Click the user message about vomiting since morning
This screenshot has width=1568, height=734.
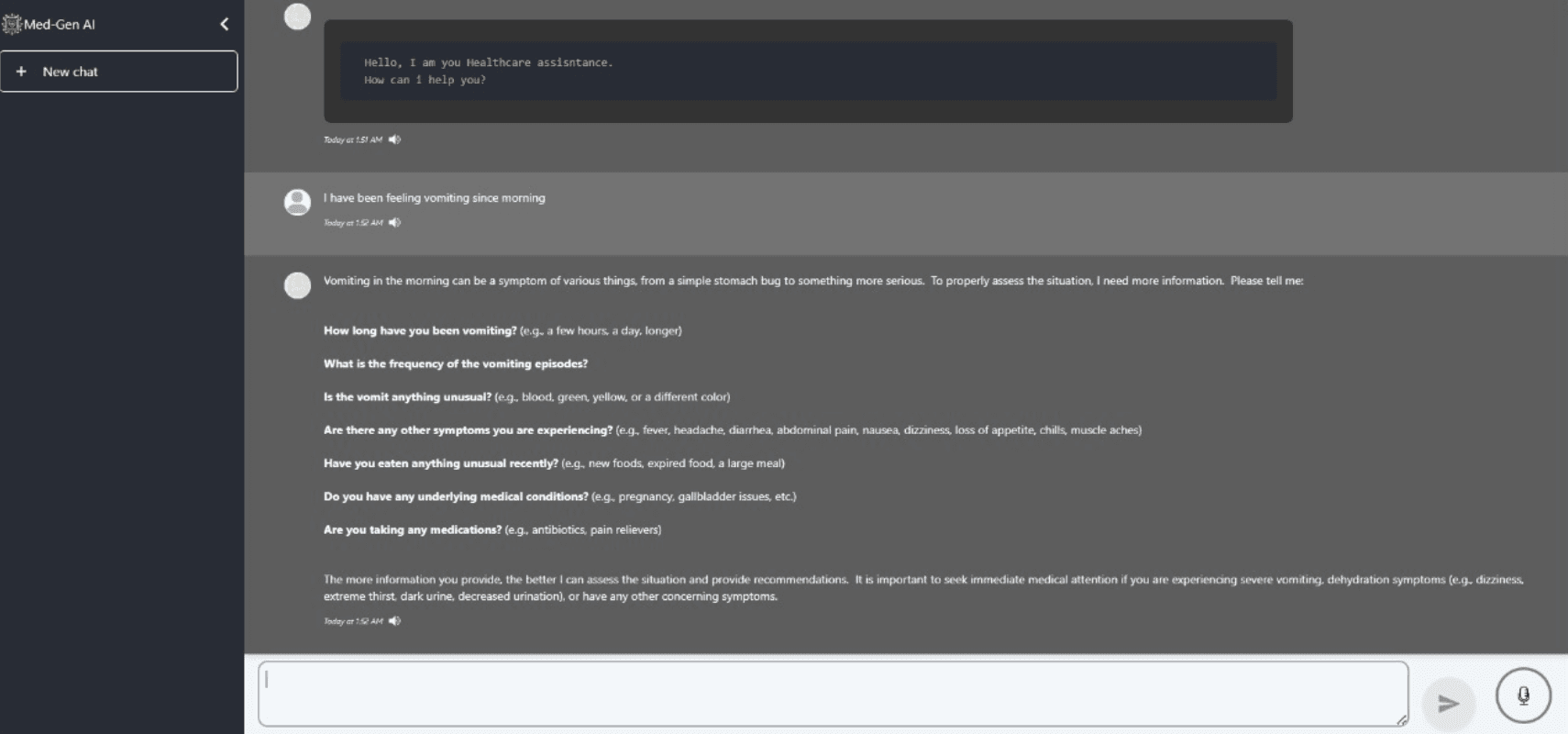coord(434,198)
